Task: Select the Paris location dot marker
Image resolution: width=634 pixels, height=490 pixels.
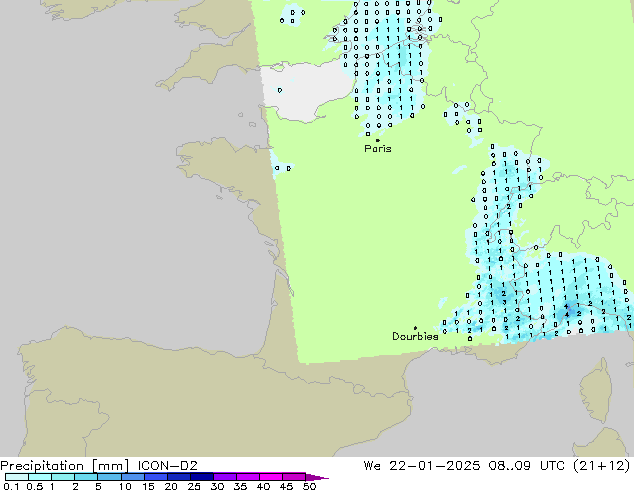Action: coord(378,140)
